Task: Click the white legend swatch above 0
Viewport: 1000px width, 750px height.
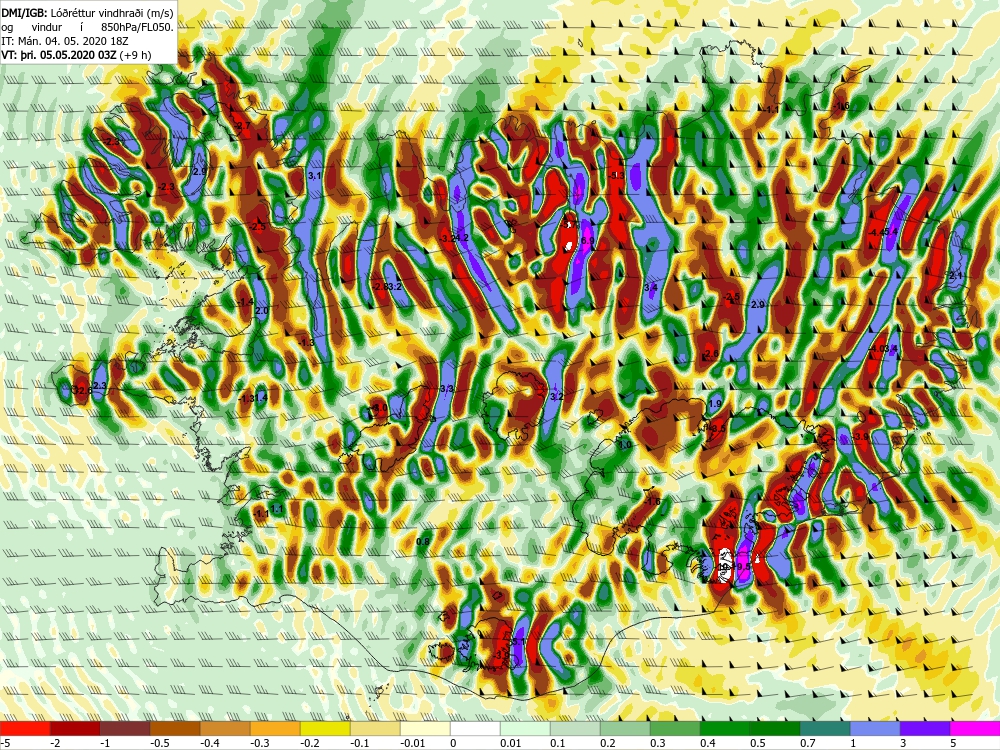Action: tap(475, 728)
